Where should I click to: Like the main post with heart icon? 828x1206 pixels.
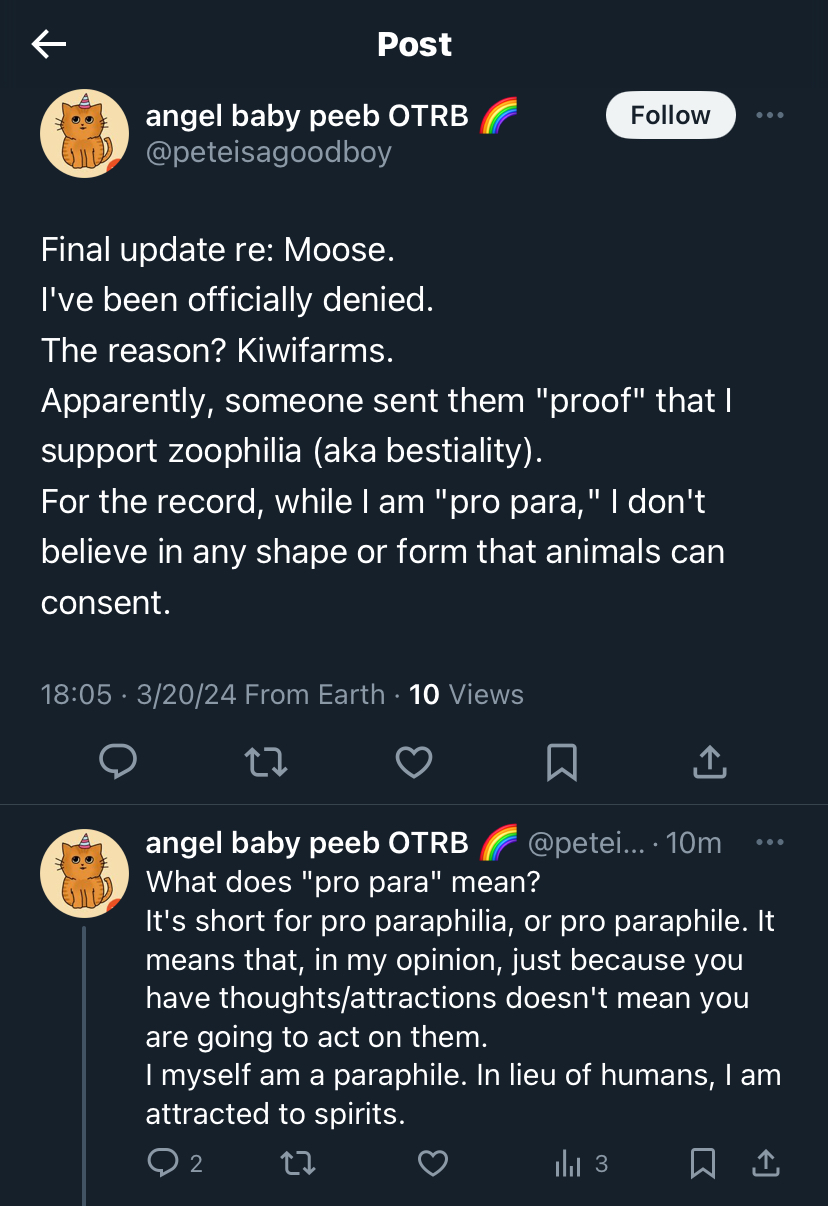coord(413,763)
